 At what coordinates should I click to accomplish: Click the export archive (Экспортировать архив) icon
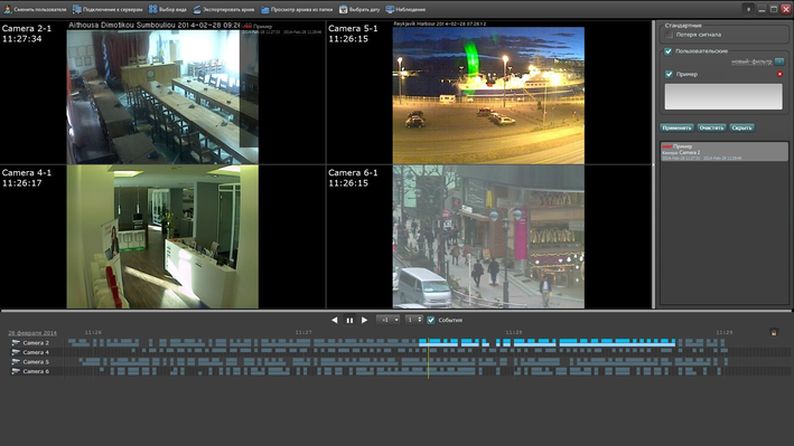(196, 9)
